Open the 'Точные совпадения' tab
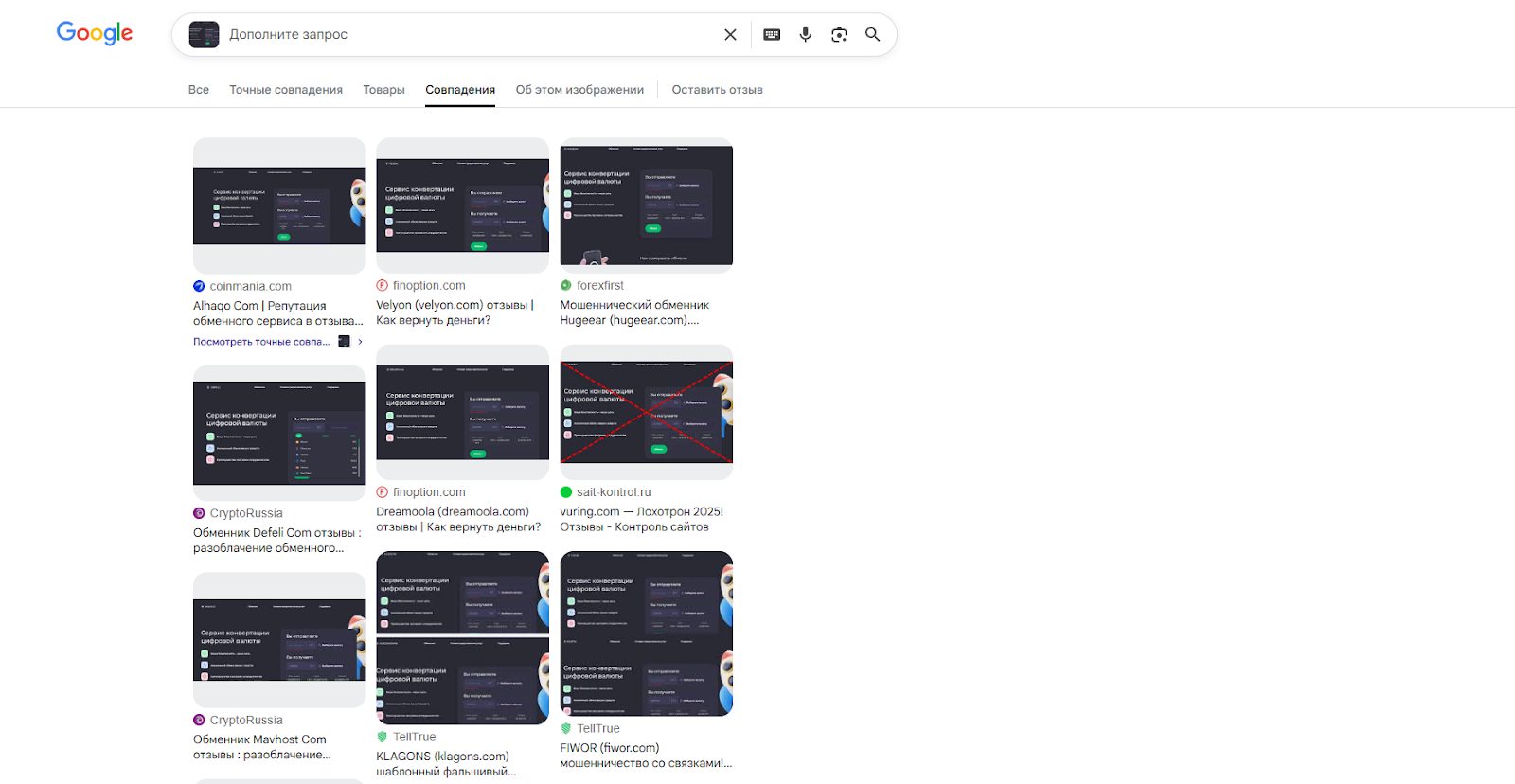This screenshot has height=784, width=1515. (x=286, y=90)
